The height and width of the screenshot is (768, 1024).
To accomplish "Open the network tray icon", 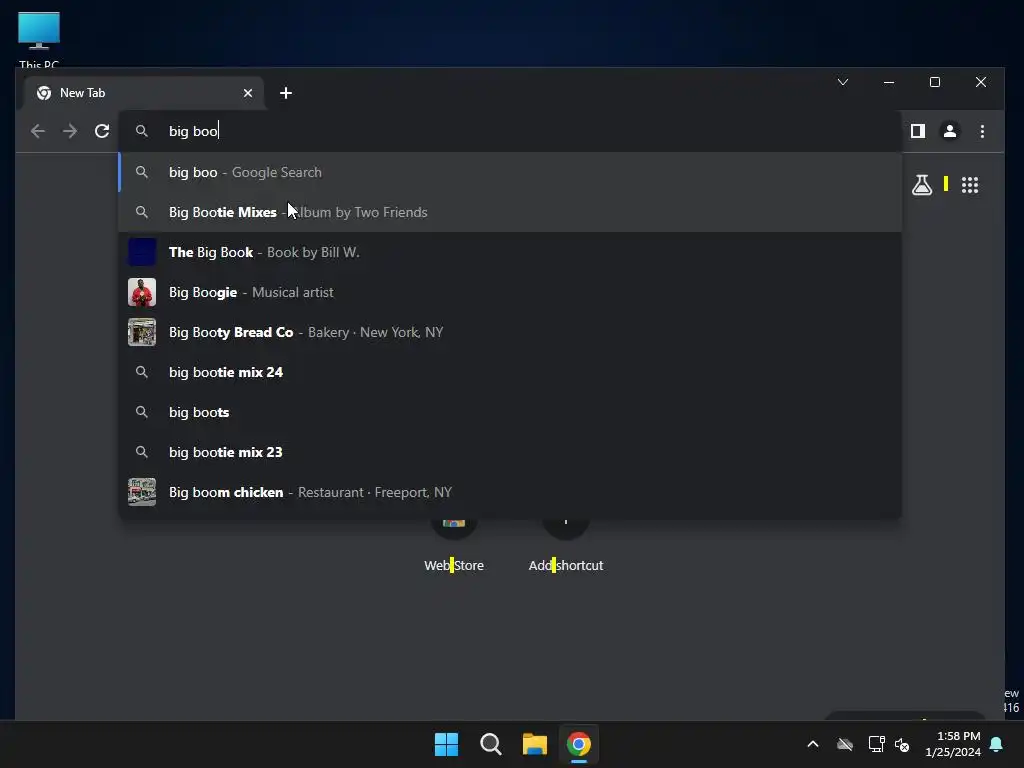I will tap(876, 744).
